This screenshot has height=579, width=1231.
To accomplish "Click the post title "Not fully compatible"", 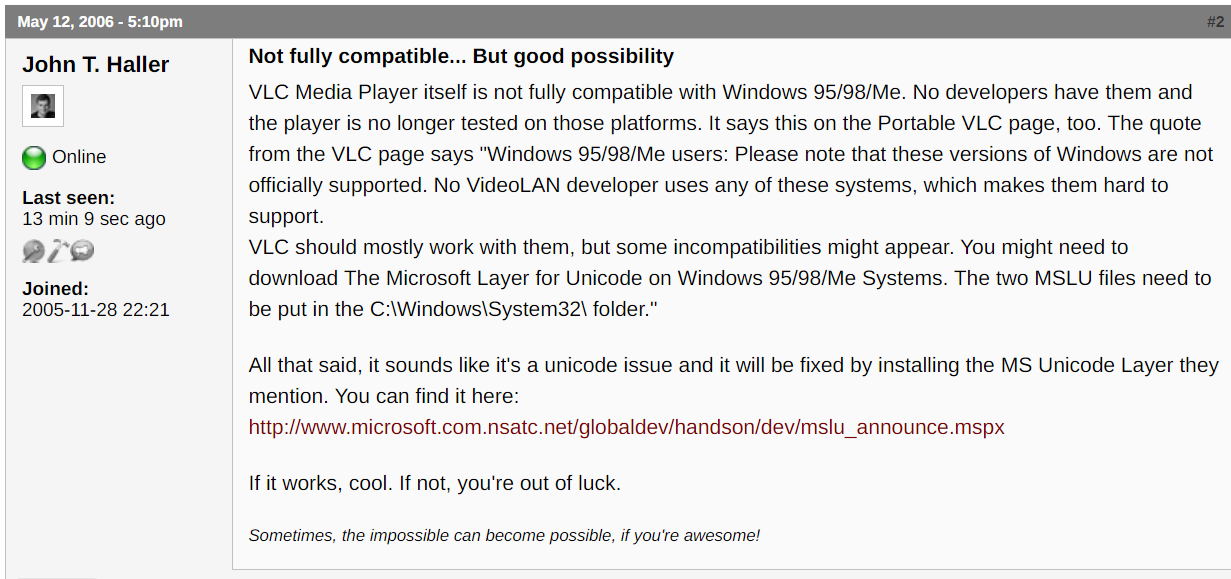I will point(461,57).
